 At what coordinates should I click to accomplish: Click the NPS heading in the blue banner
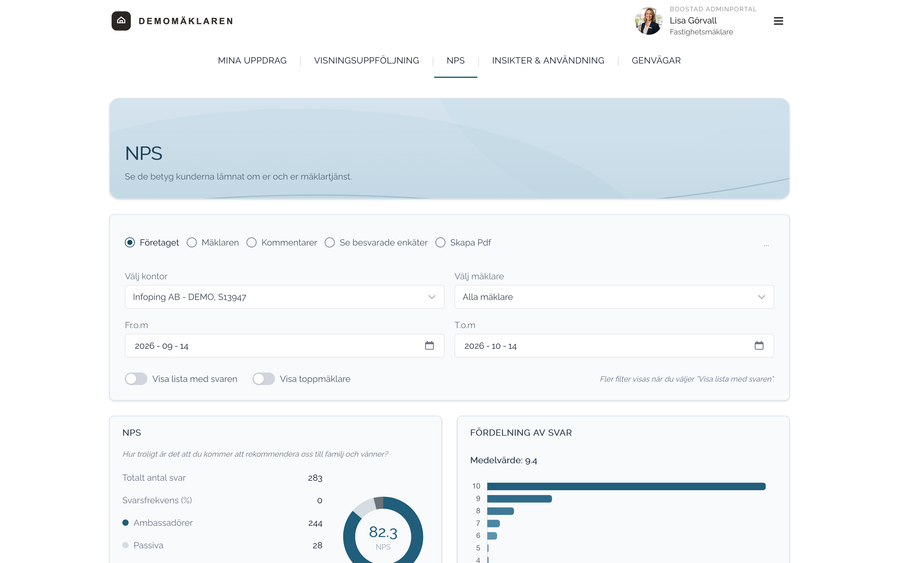click(143, 153)
